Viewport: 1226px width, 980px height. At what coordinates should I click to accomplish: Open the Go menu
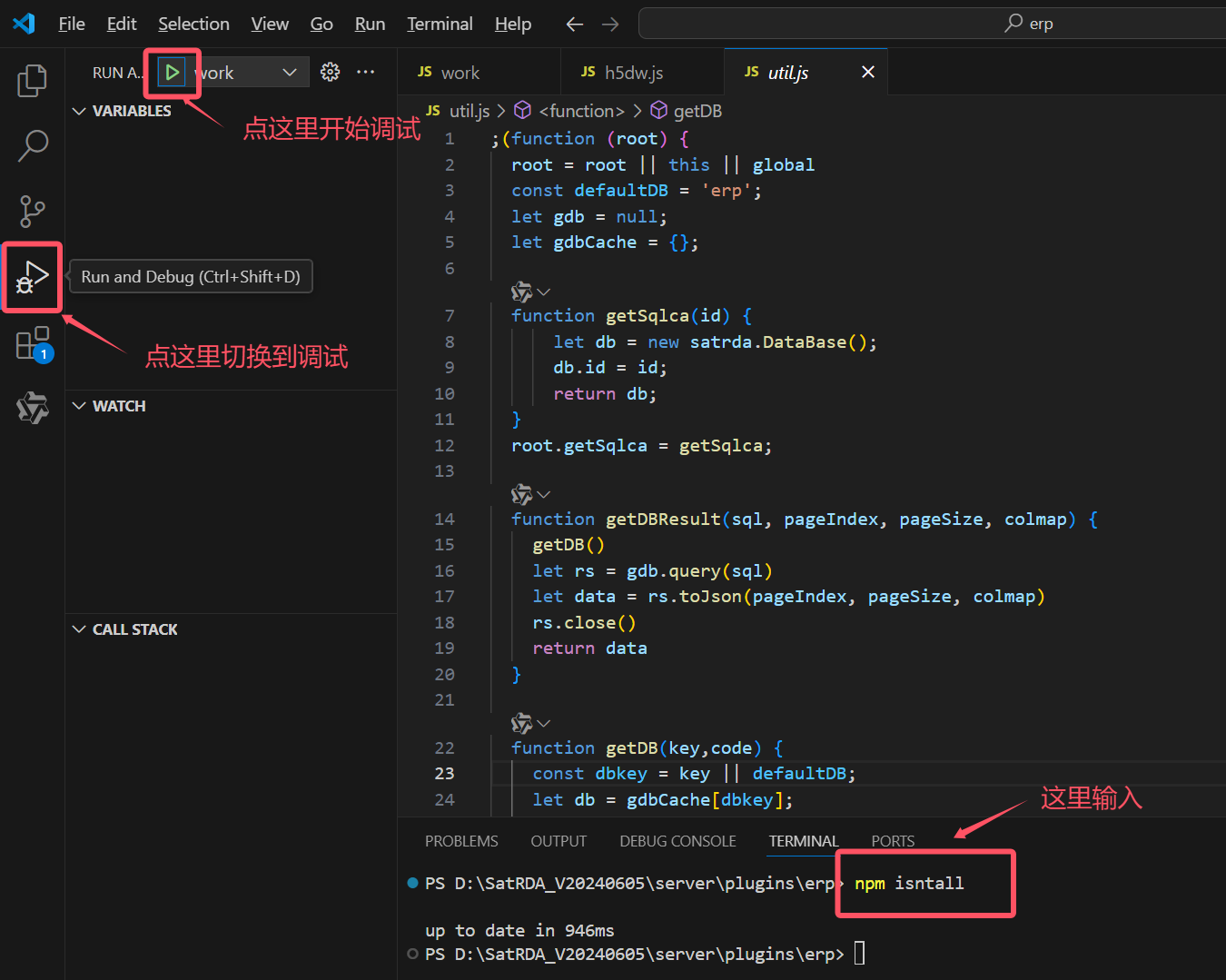pos(321,24)
